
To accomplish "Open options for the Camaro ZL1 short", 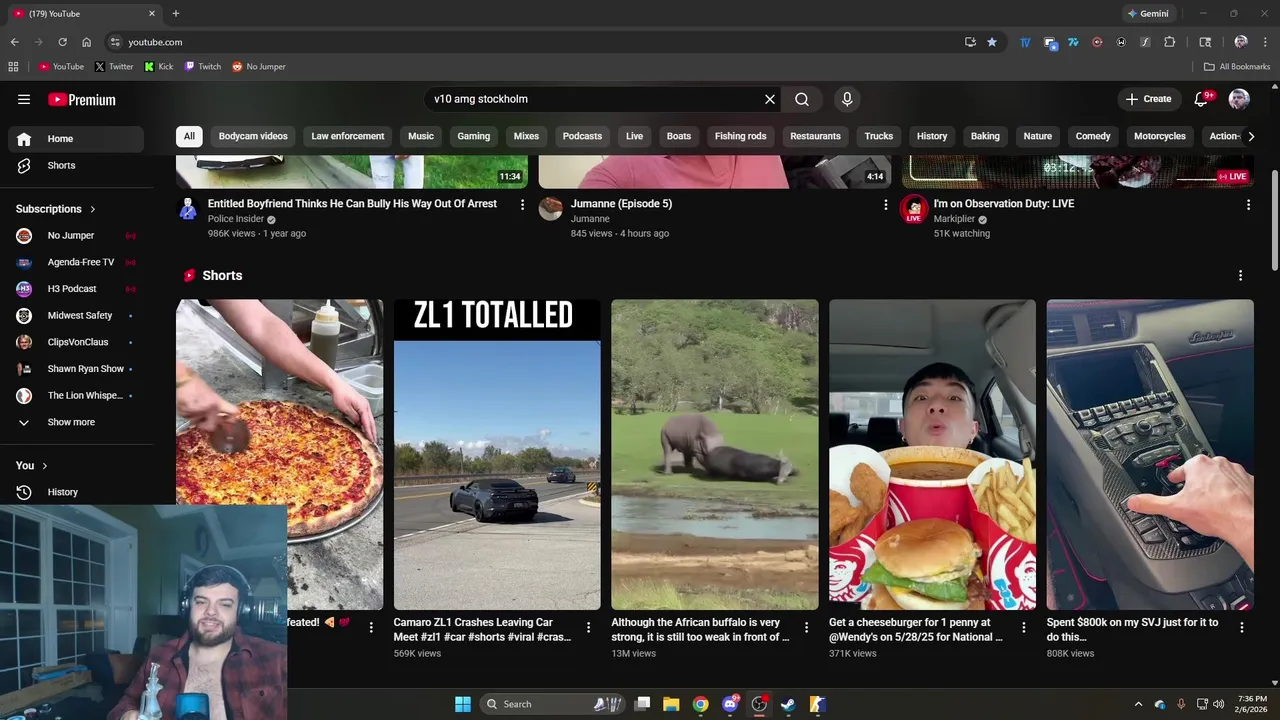I will tap(588, 628).
